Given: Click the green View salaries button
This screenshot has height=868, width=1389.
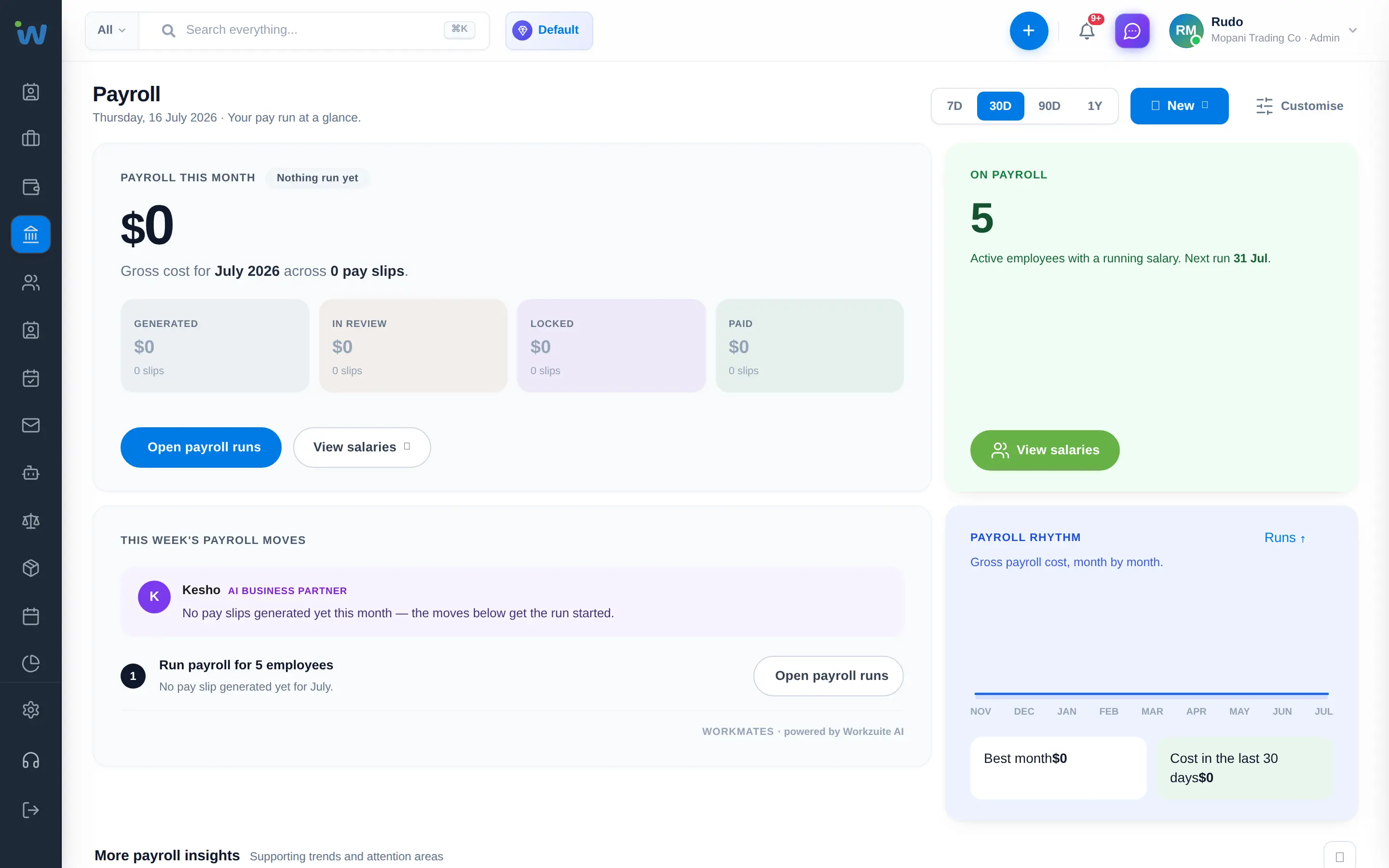Looking at the screenshot, I should tap(1044, 450).
